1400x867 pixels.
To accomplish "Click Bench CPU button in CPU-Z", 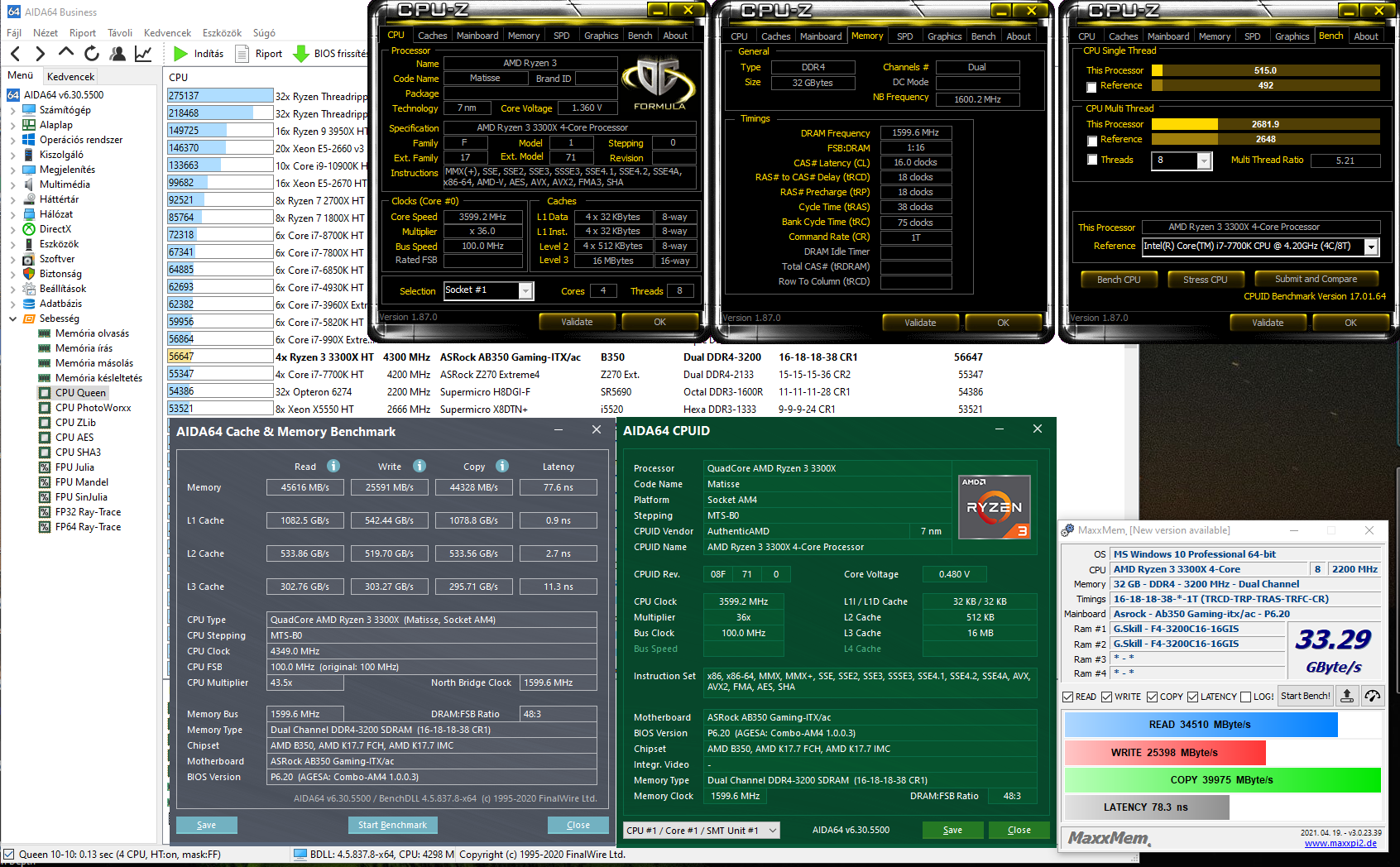I will (x=1119, y=280).
